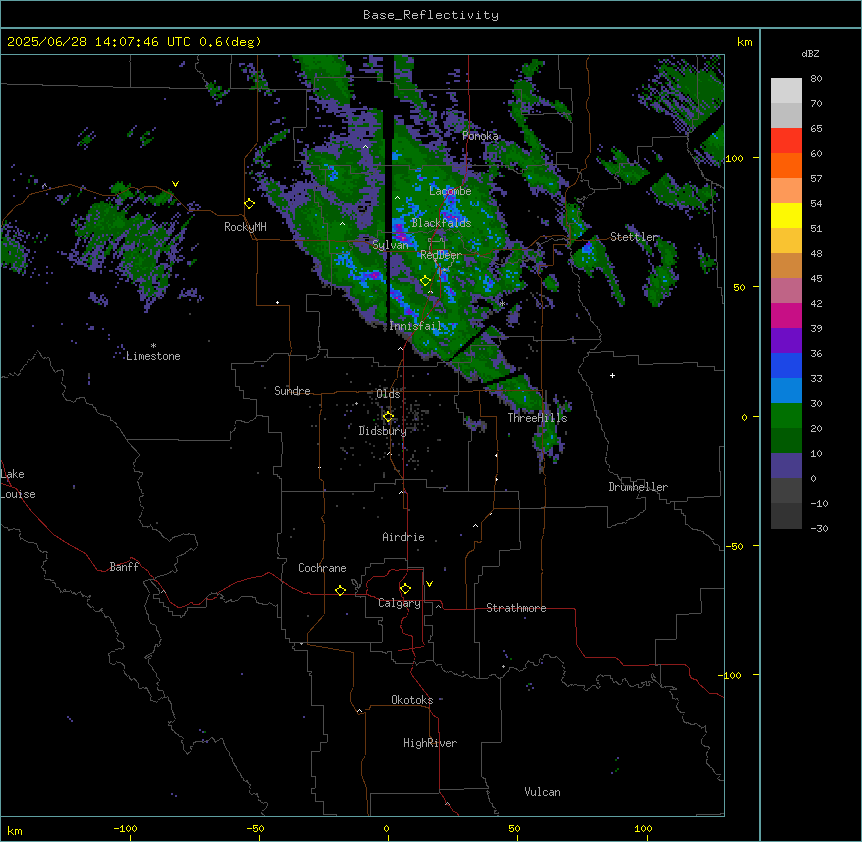The width and height of the screenshot is (862, 842).
Task: Click the Lake Louise label
Action: [x=18, y=484]
